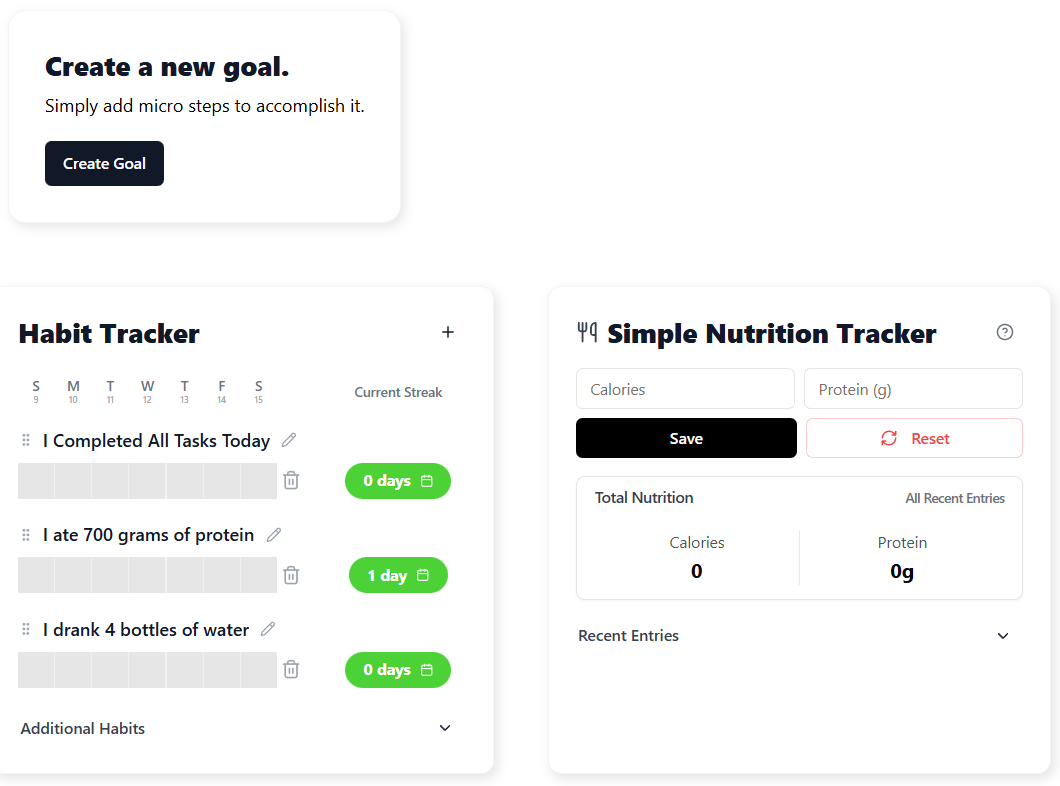This screenshot has height=786, width=1060.
Task: Open the All Recent Entries link
Action: click(x=955, y=498)
